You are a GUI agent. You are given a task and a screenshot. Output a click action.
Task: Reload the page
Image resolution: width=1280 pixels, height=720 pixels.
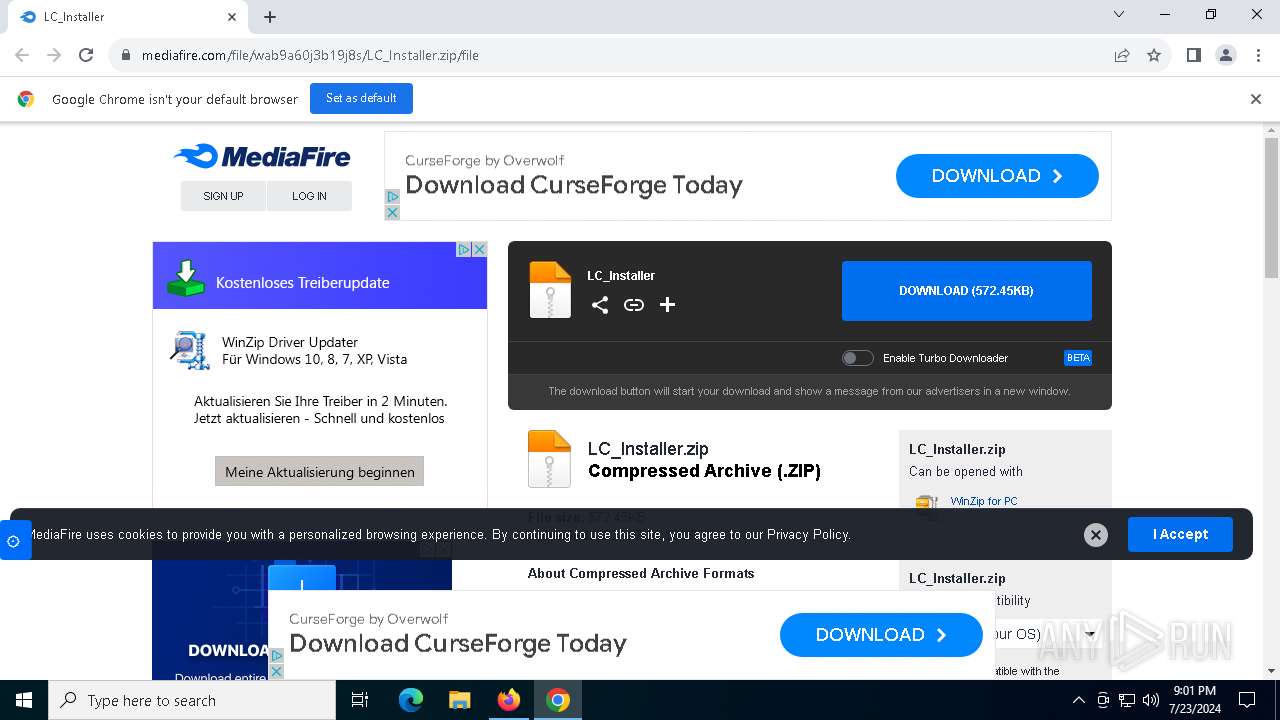[x=86, y=55]
